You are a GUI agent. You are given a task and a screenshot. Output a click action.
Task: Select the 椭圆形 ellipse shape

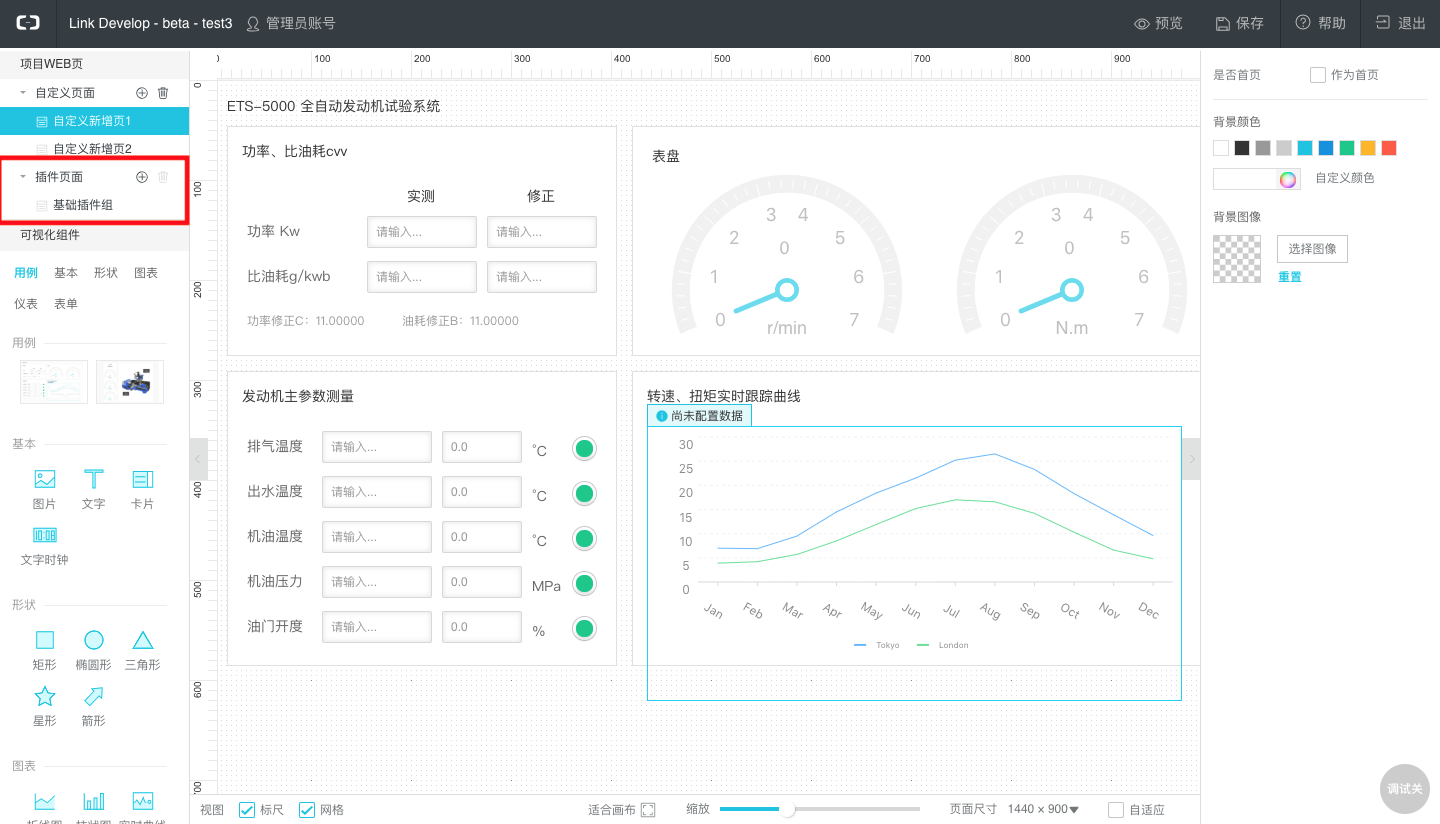(x=93, y=640)
